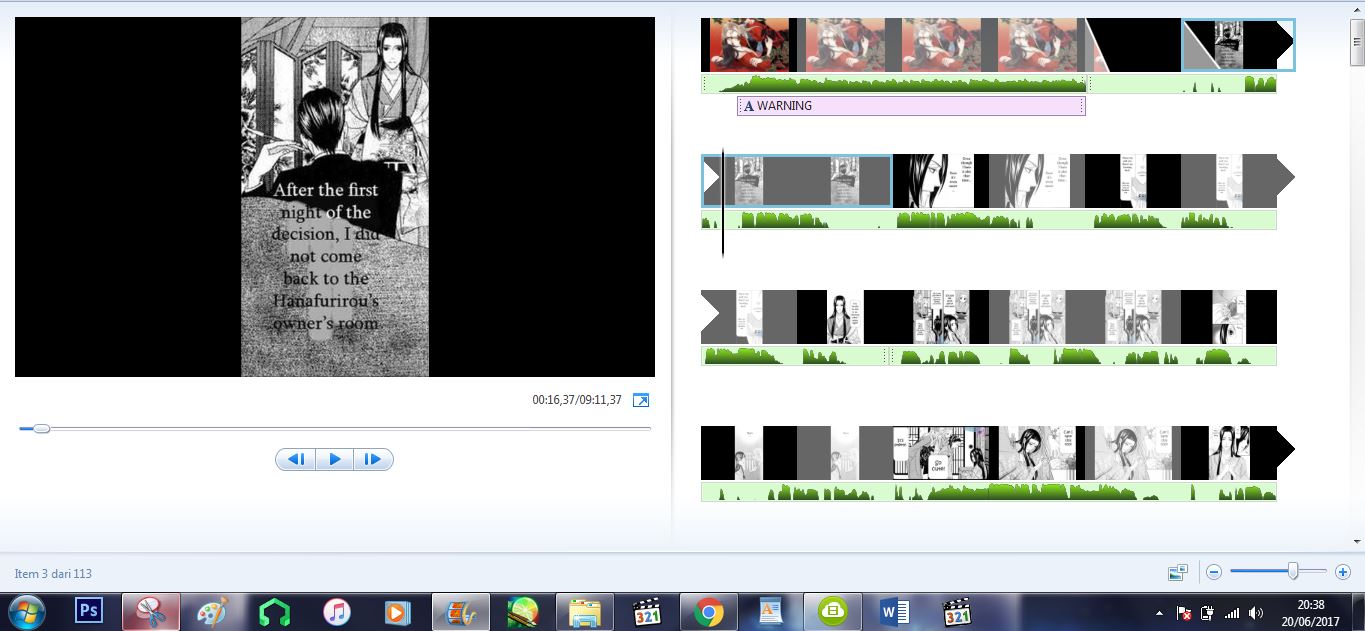
Task: Open full-screen preview next to timecode
Action: point(641,400)
